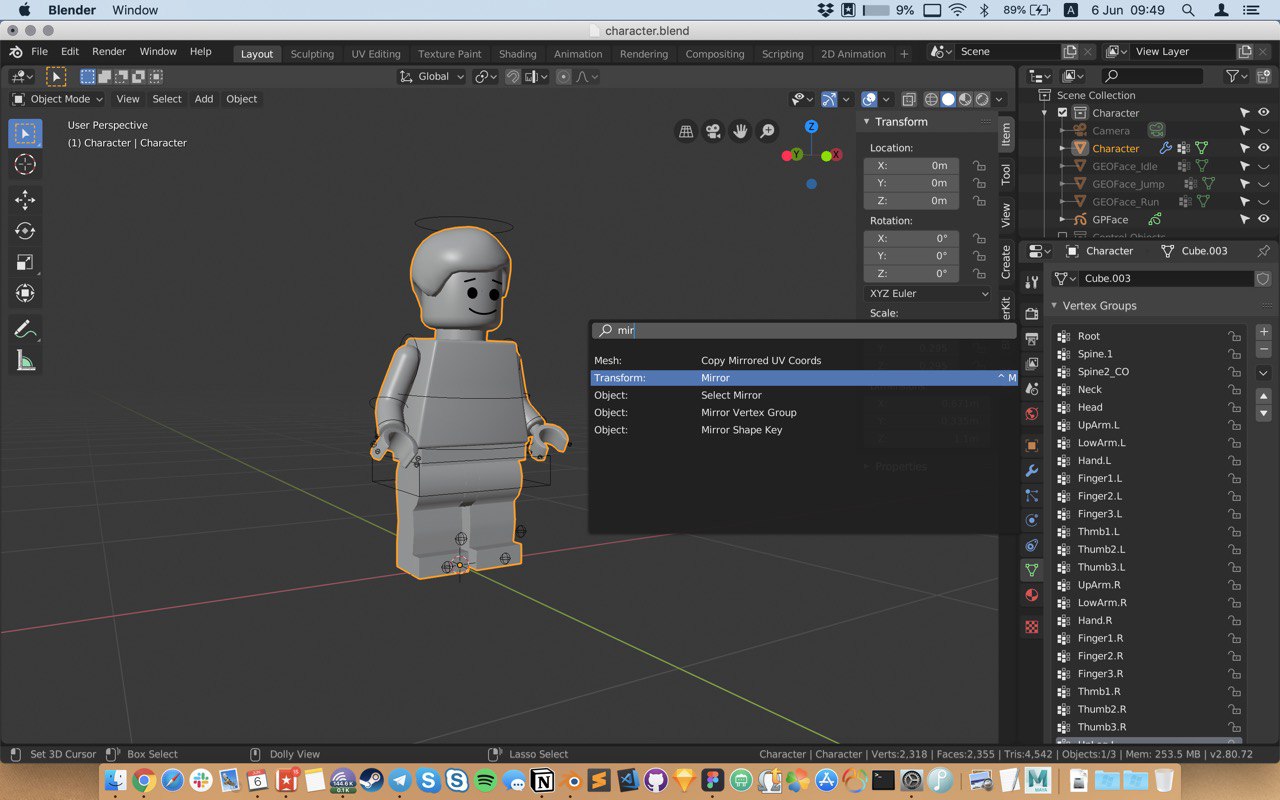Open the Active Tool properties tab

pyautogui.click(x=1032, y=283)
